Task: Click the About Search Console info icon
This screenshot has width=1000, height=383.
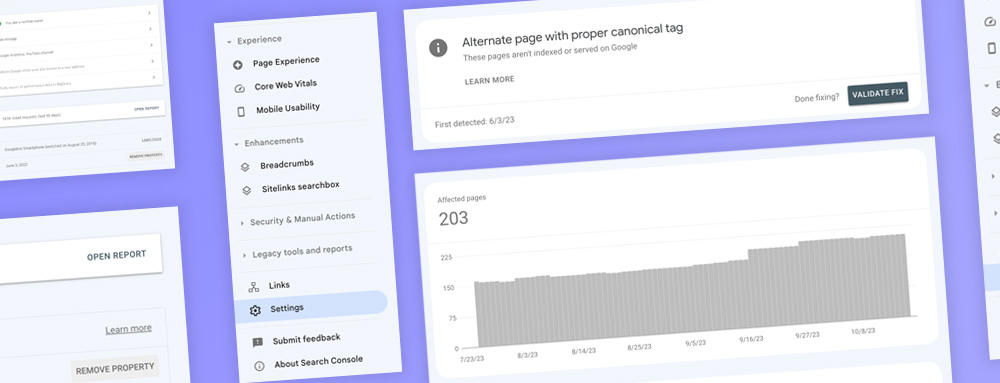Action: (259, 366)
